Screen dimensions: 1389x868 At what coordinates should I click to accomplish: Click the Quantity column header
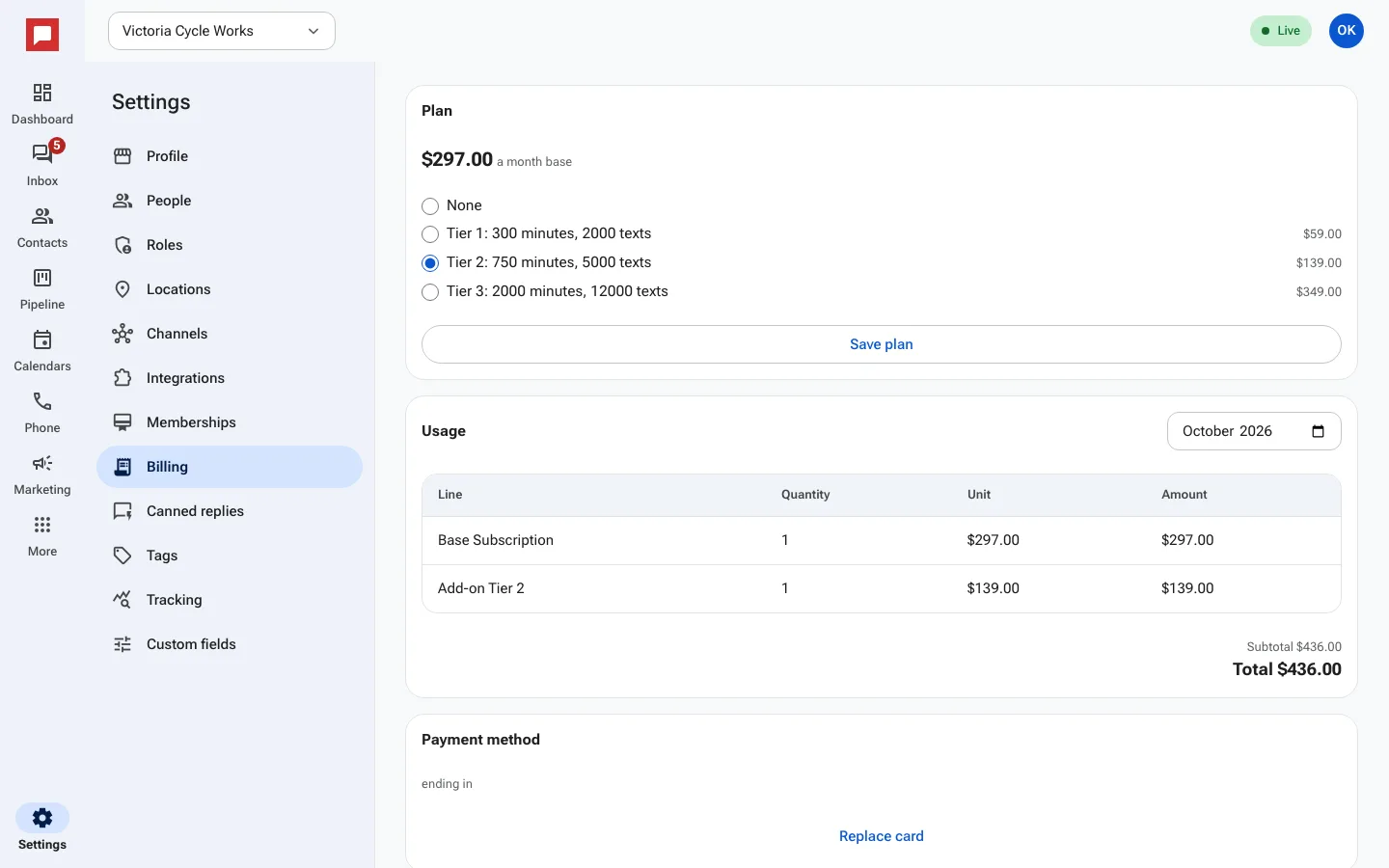805,495
